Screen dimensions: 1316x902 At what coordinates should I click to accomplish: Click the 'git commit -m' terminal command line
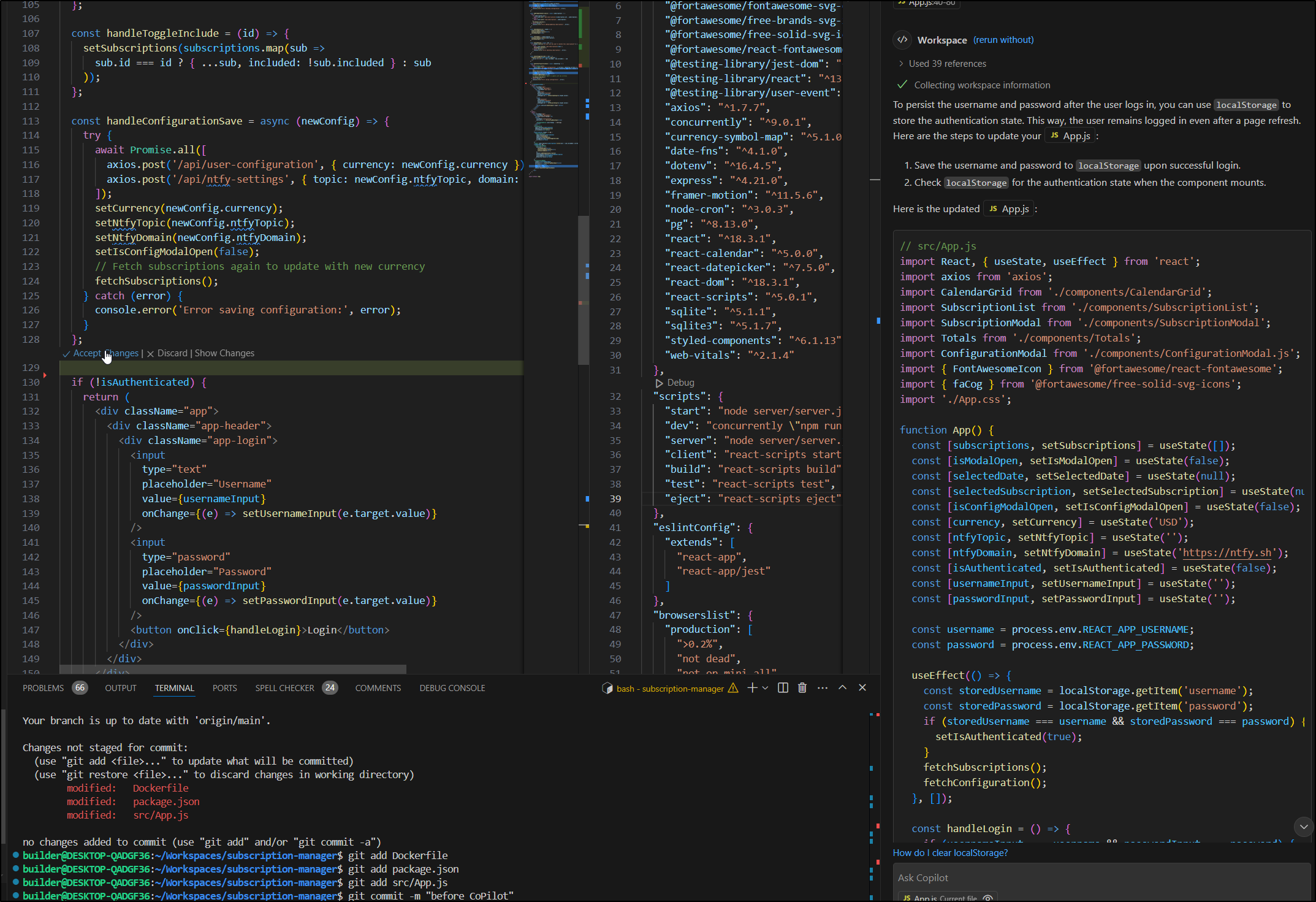(x=431, y=896)
